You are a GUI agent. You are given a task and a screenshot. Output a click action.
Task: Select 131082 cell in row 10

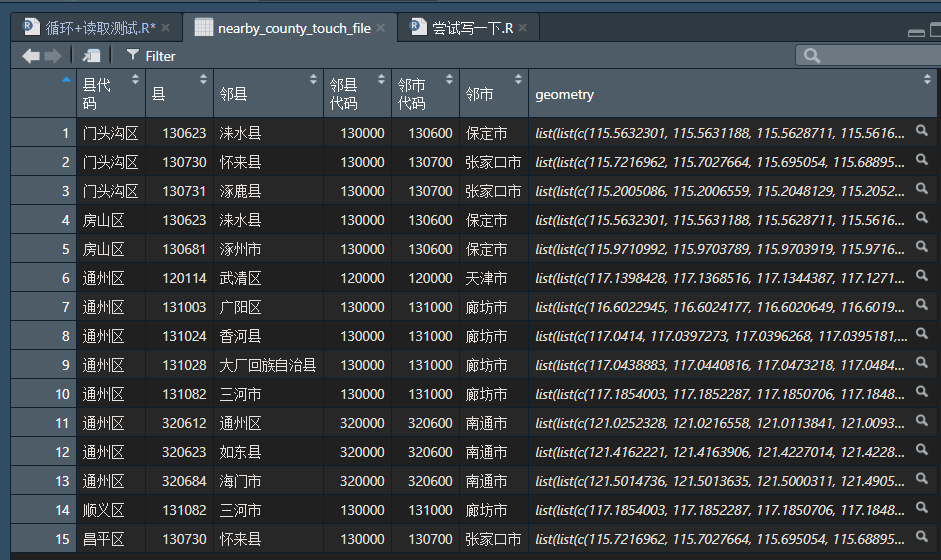(179, 394)
